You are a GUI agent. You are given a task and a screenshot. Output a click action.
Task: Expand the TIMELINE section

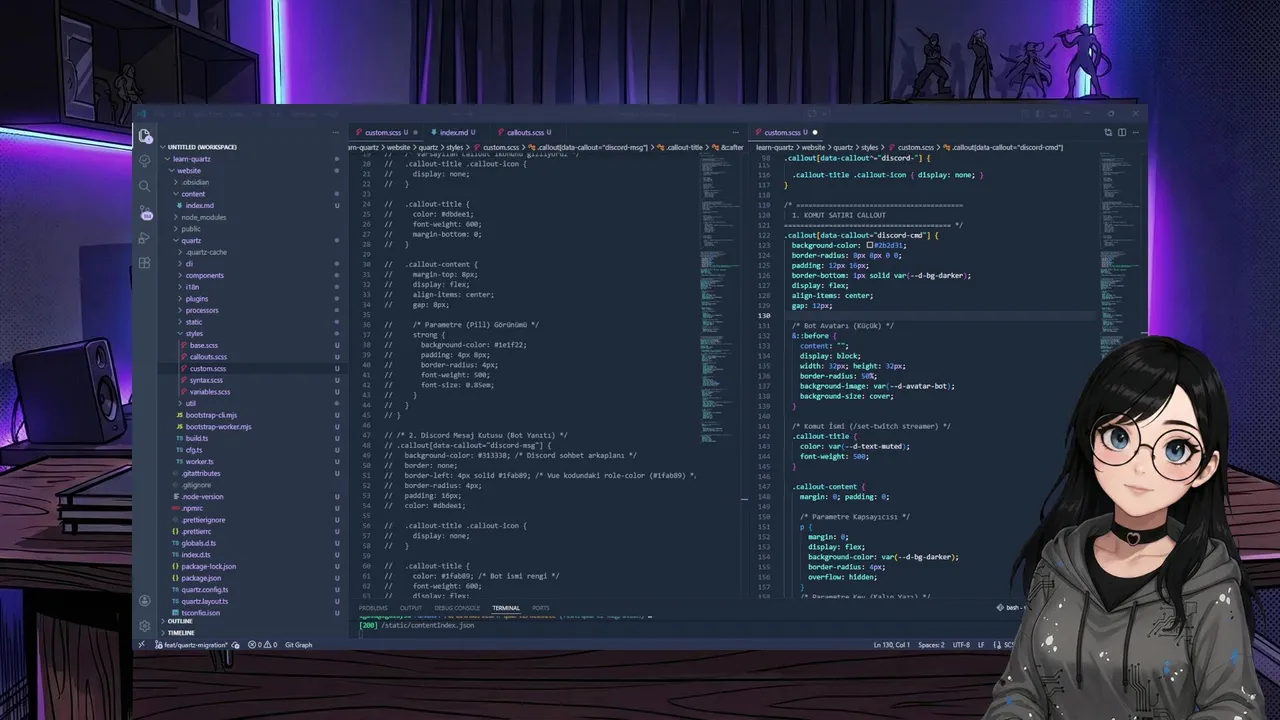click(x=181, y=633)
